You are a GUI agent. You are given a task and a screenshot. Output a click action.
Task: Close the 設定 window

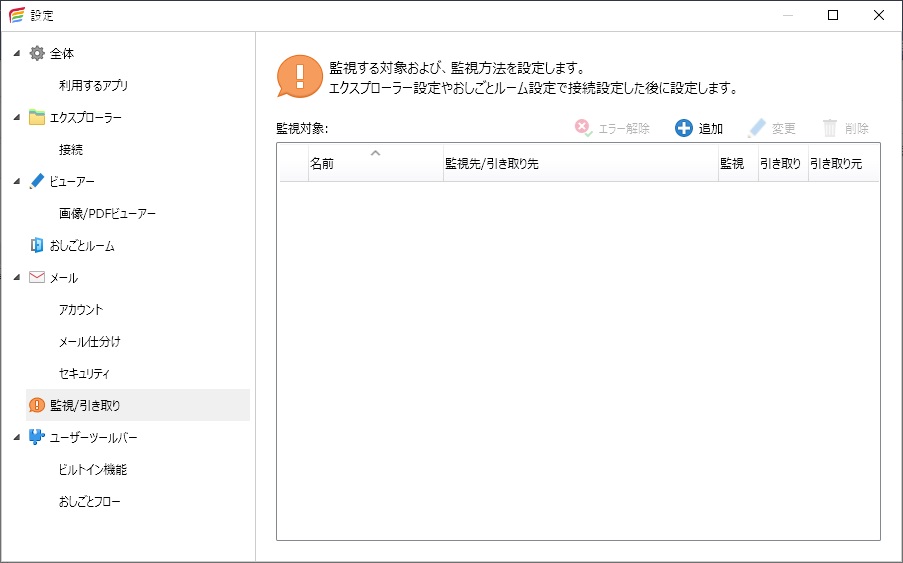point(879,16)
